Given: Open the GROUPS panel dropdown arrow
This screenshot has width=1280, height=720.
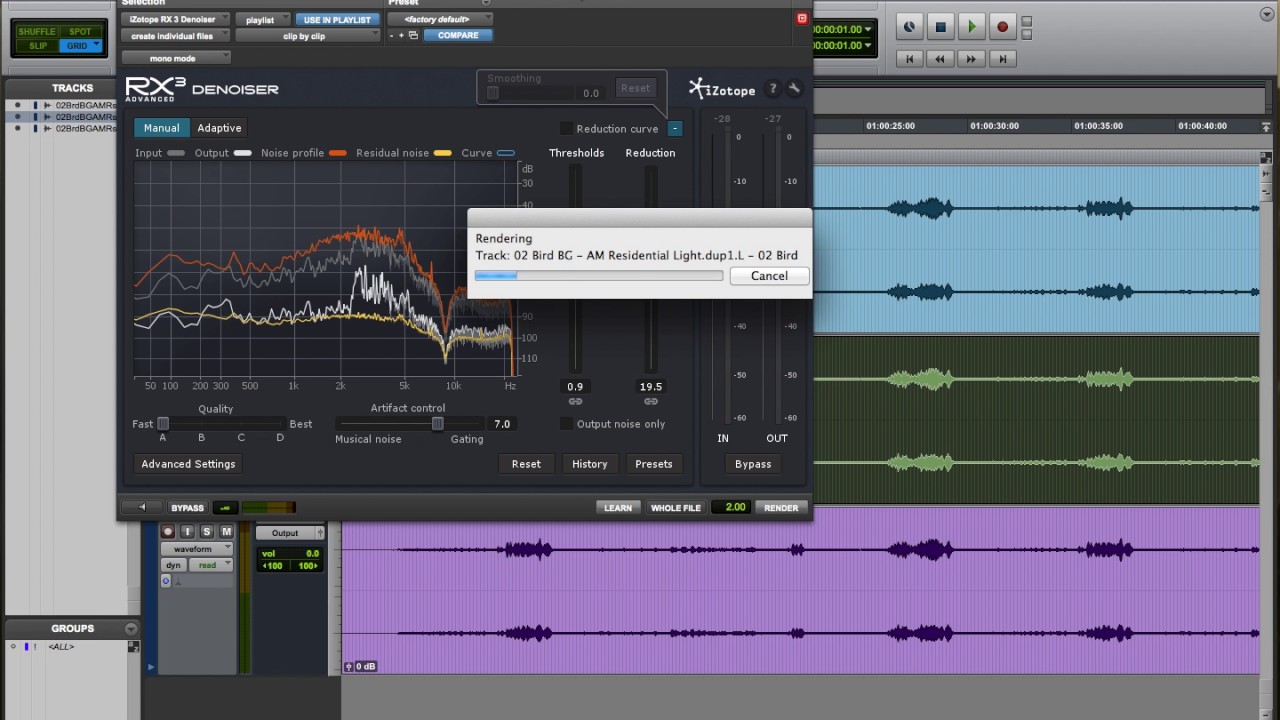Looking at the screenshot, I should [131, 628].
